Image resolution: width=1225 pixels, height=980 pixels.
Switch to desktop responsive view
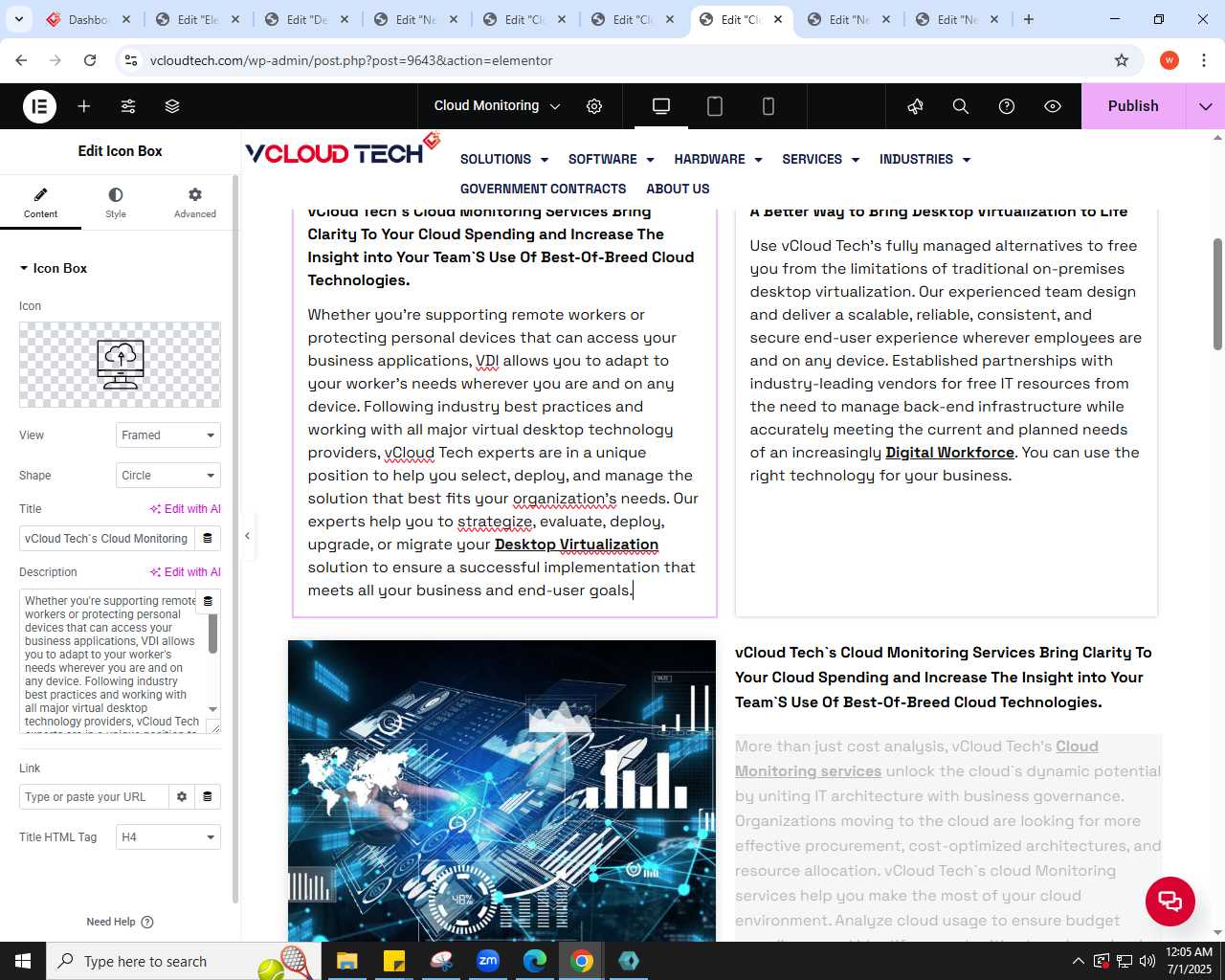(x=661, y=106)
